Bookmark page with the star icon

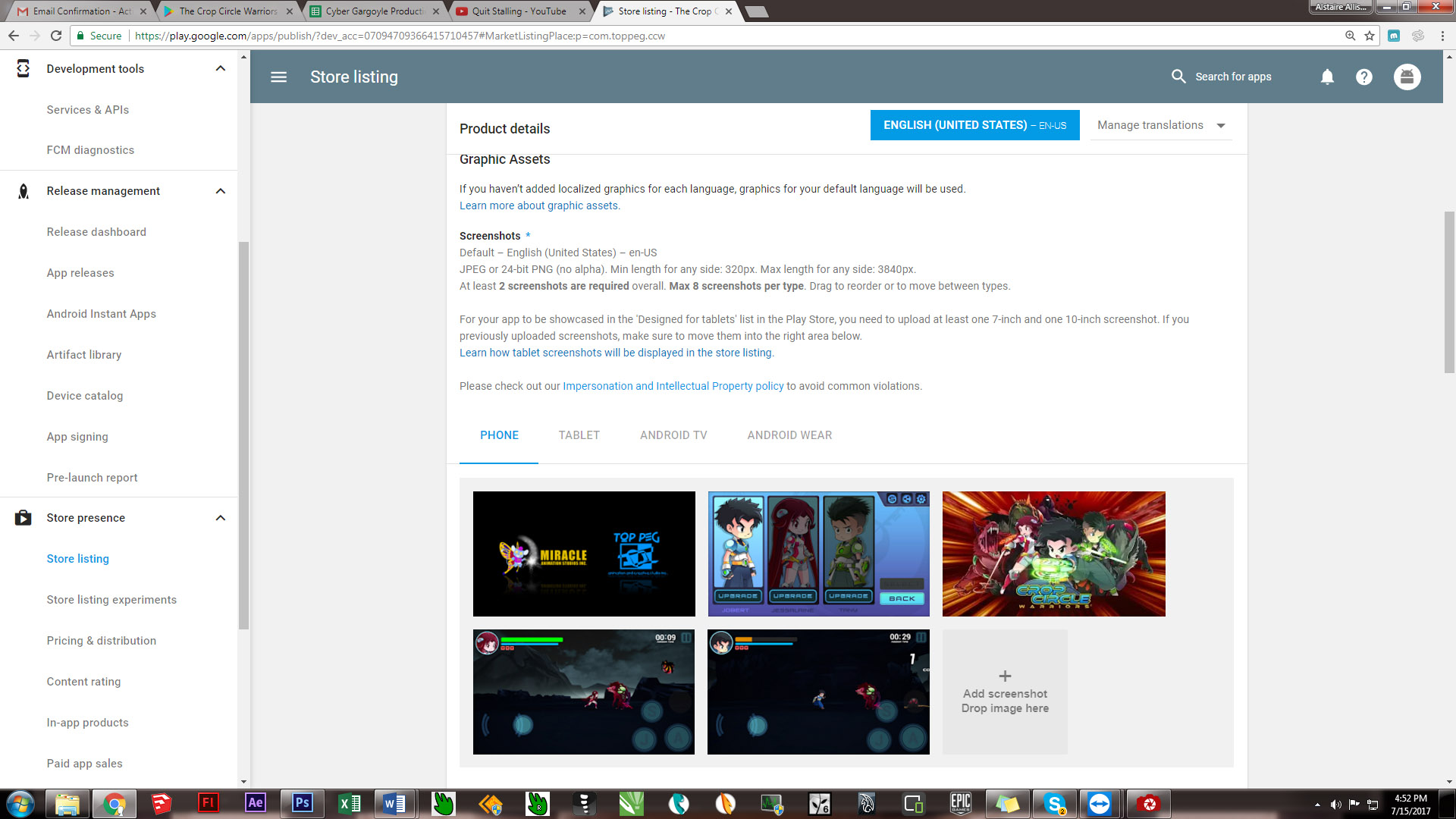1370,36
